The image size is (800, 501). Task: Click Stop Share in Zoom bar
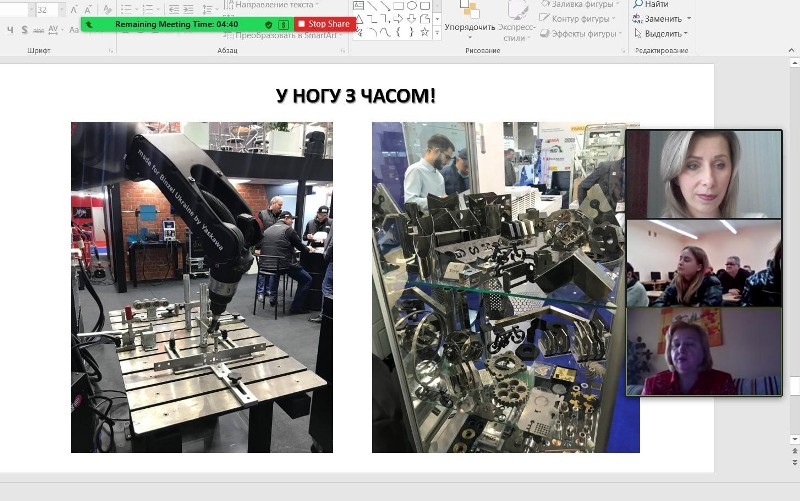coord(324,24)
